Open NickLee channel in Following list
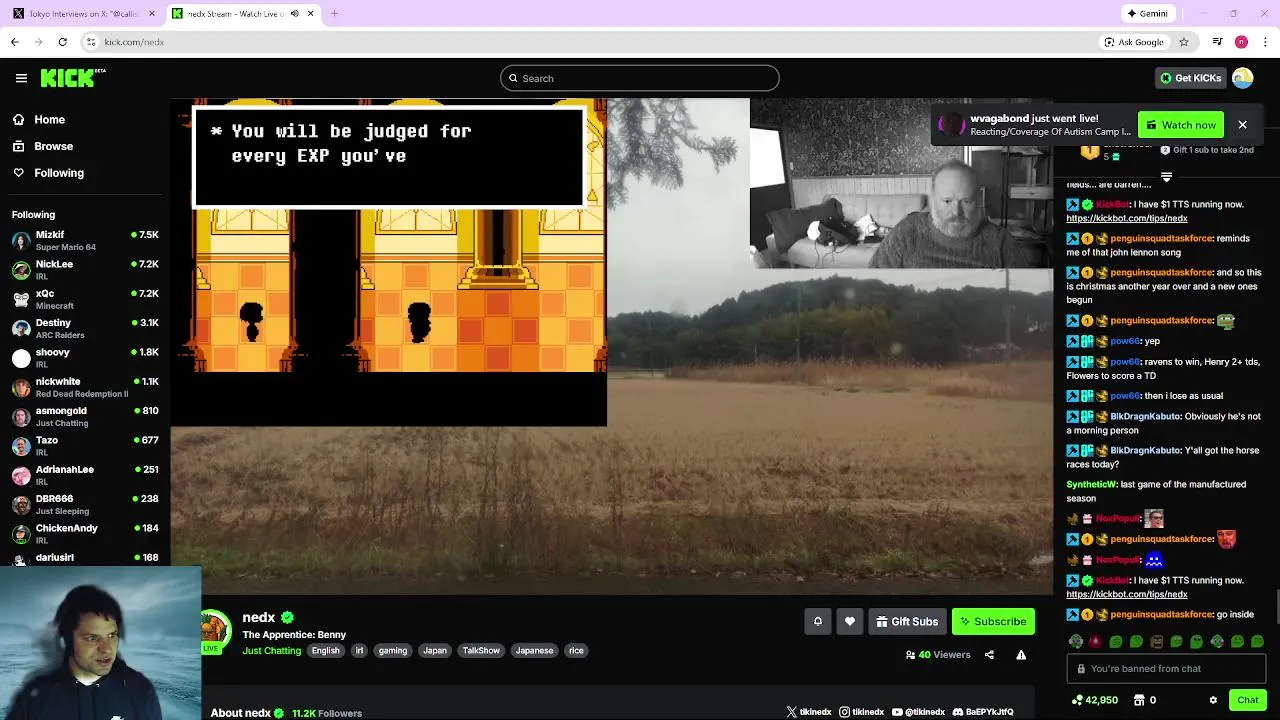The image size is (1280, 720). pyautogui.click(x=85, y=270)
